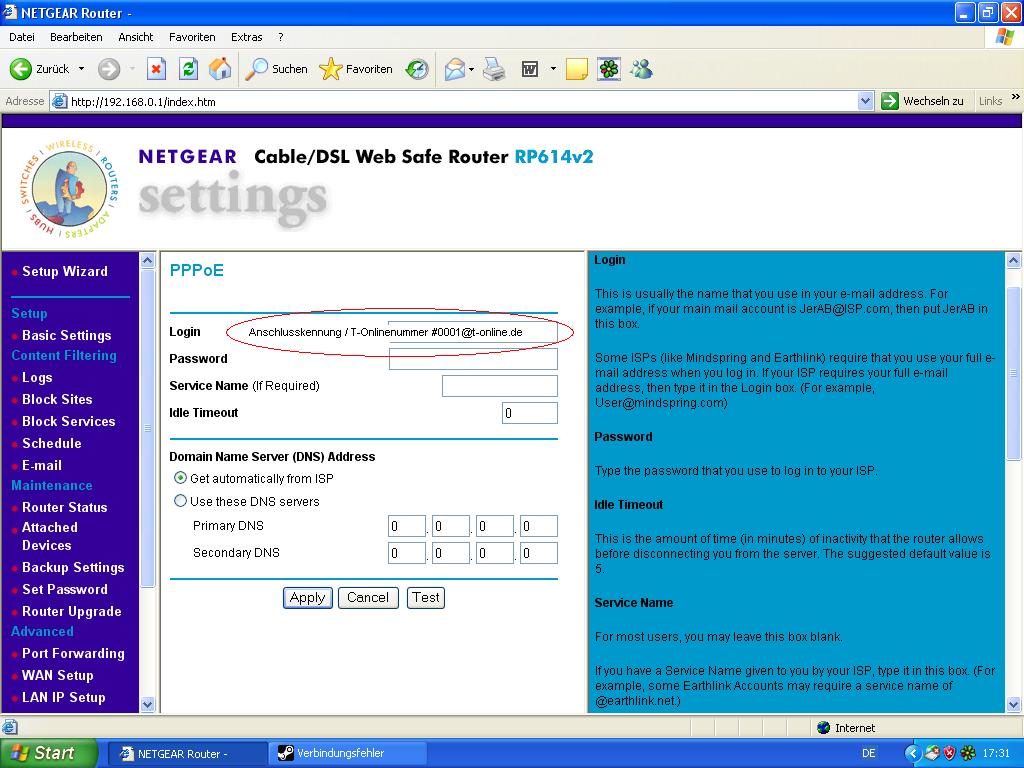Open Block Sites in sidebar
Viewport: 1024px width, 768px height.
(57, 399)
